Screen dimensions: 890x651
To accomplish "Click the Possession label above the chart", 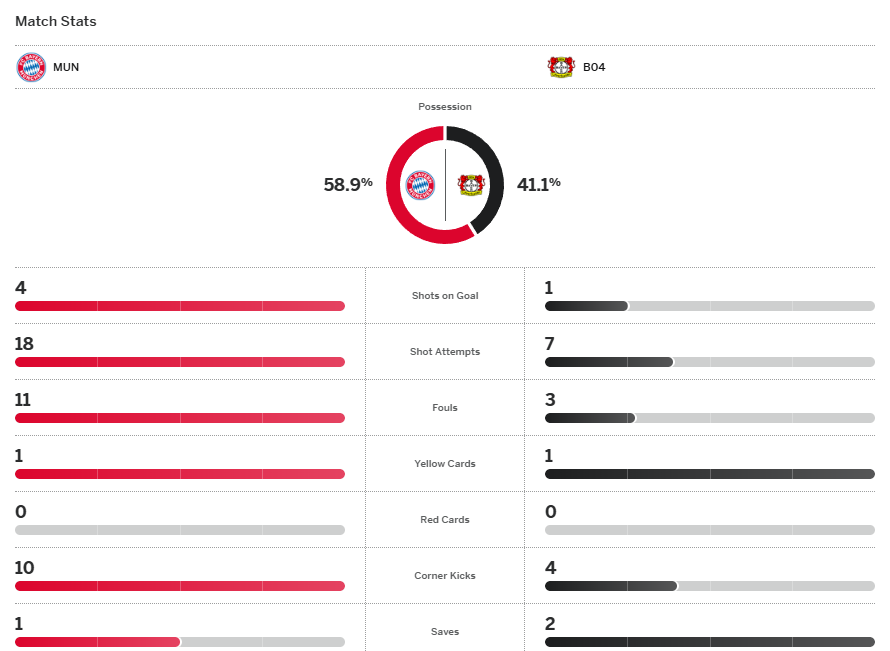I will 445,107.
